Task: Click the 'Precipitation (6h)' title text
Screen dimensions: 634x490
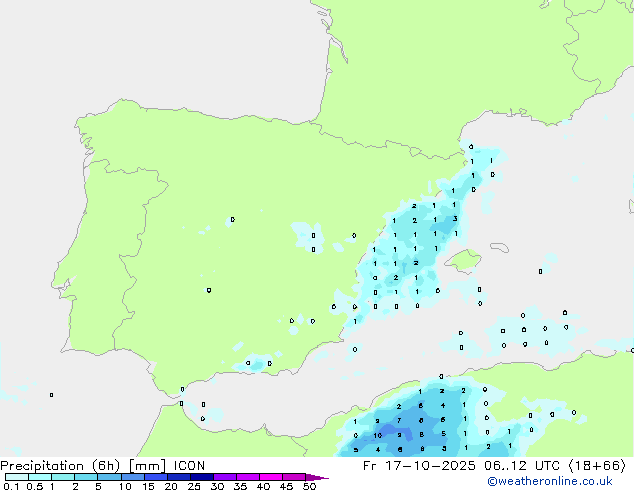Action: coord(60,466)
